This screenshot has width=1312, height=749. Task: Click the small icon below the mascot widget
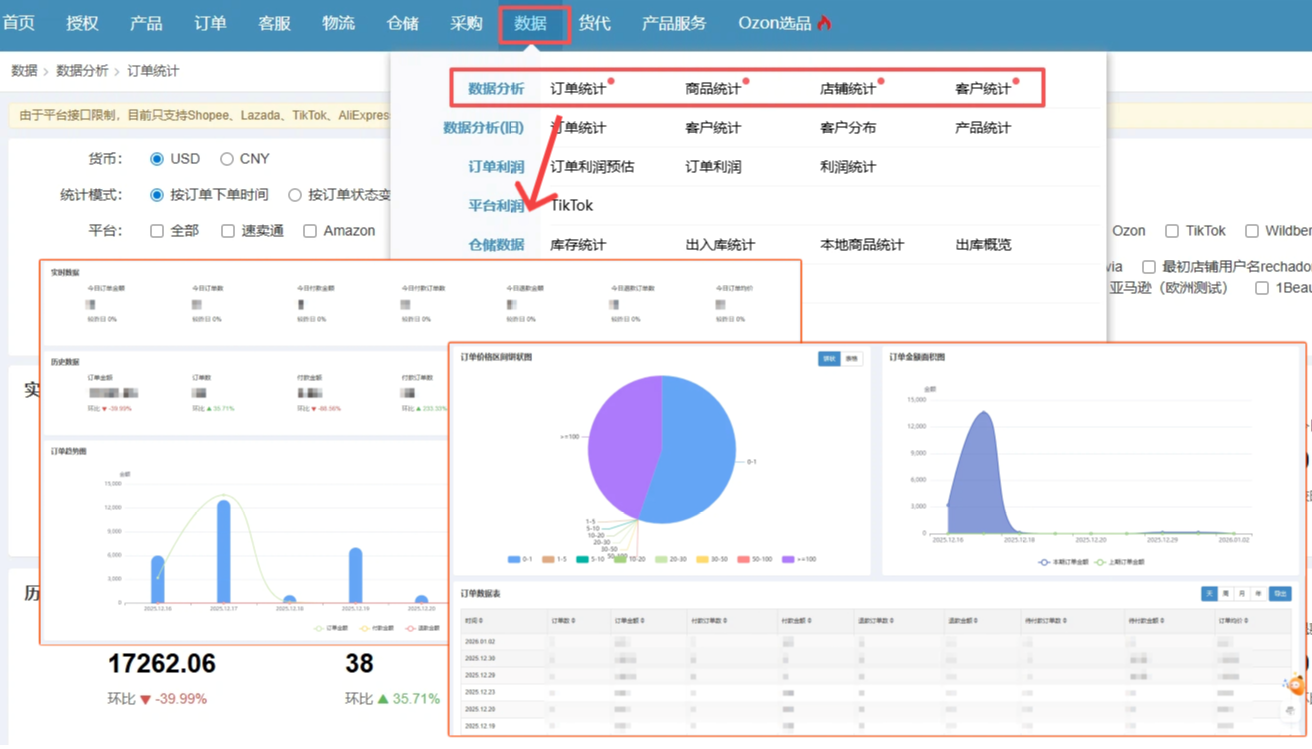1291,711
